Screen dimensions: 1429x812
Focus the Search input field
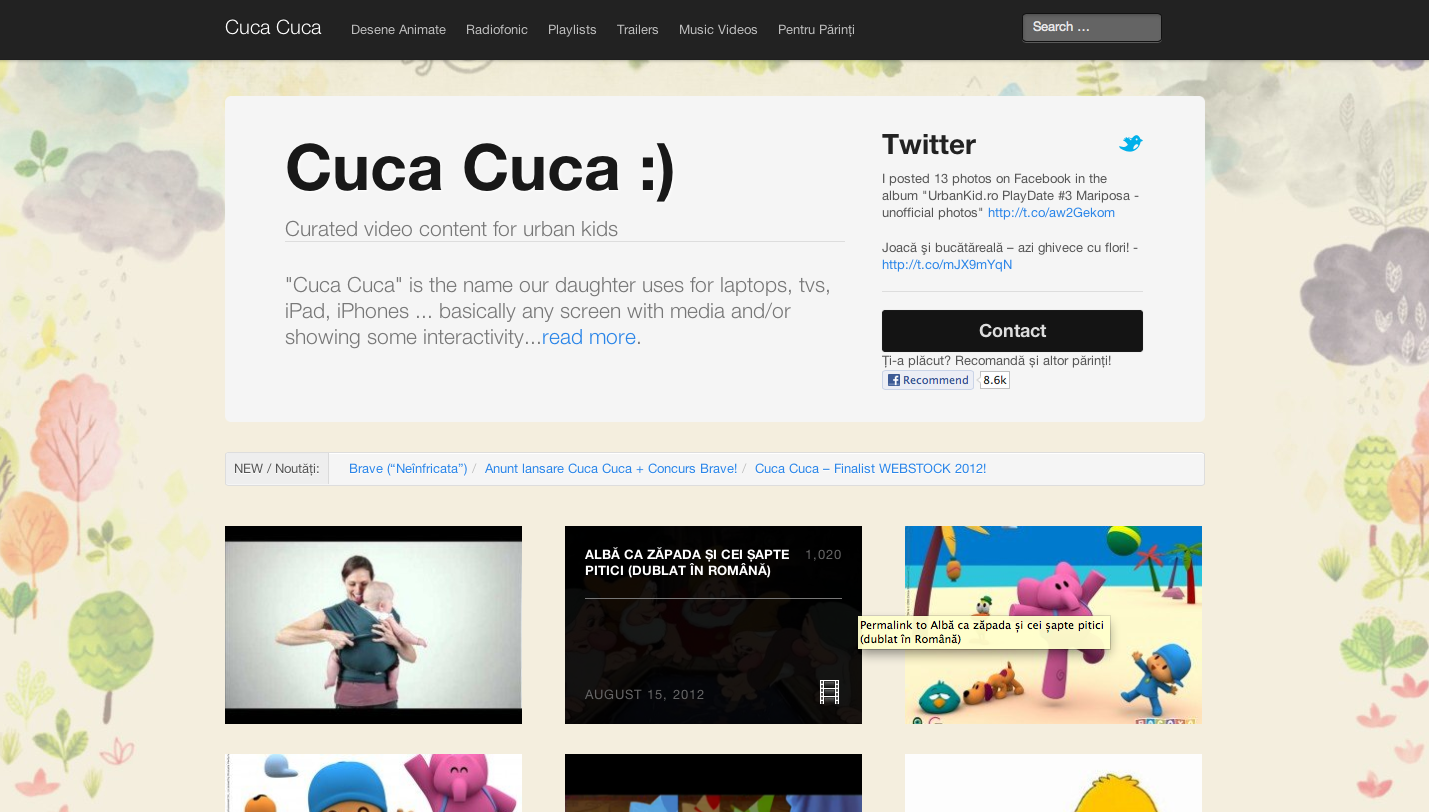[x=1091, y=28]
